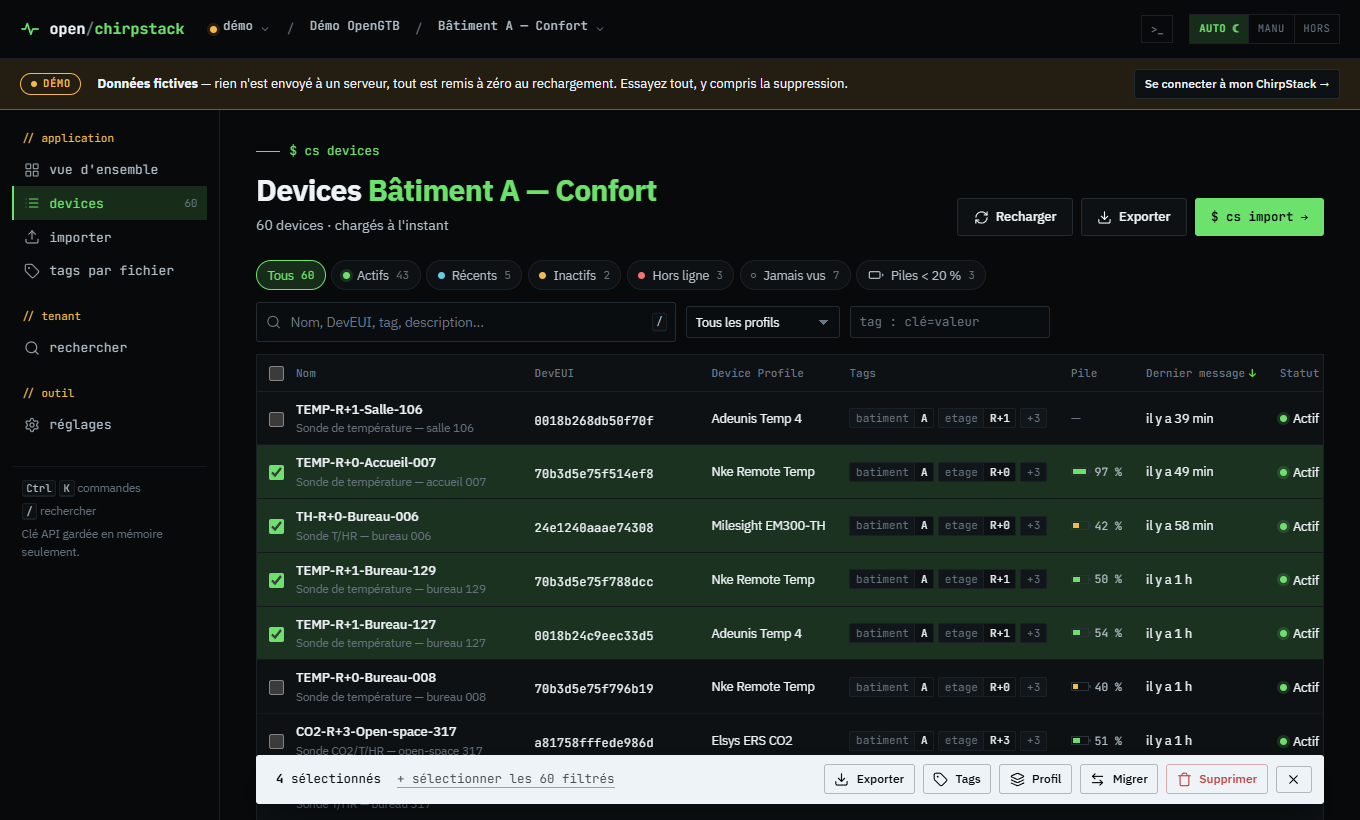Screen dimensions: 1360x820
Task: Expand the Bâtiment A — Confort breadcrumb
Action: pyautogui.click(x=521, y=27)
